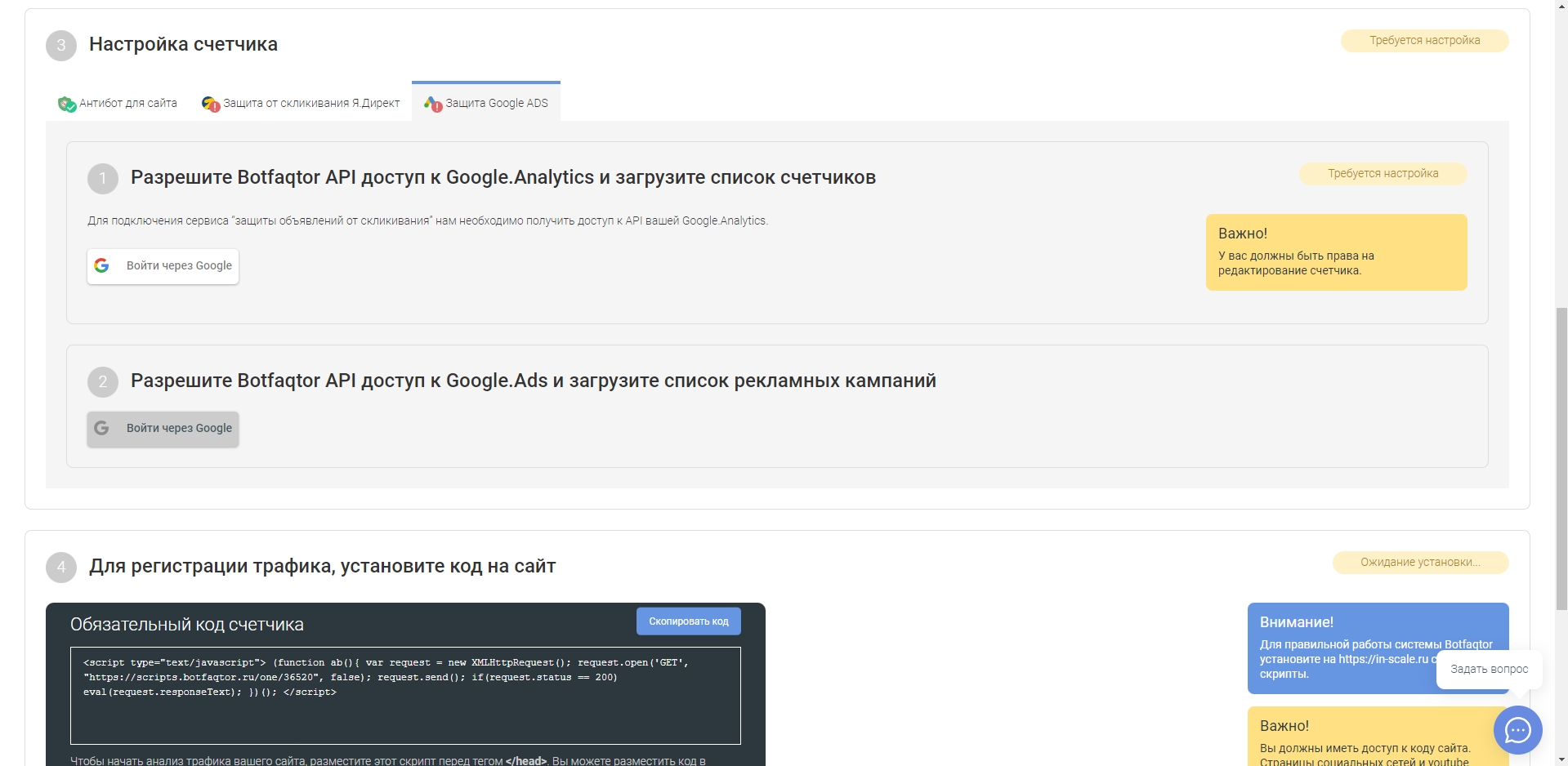Click the Задать вопрос tooltip
1568x766 pixels.
tap(1489, 669)
